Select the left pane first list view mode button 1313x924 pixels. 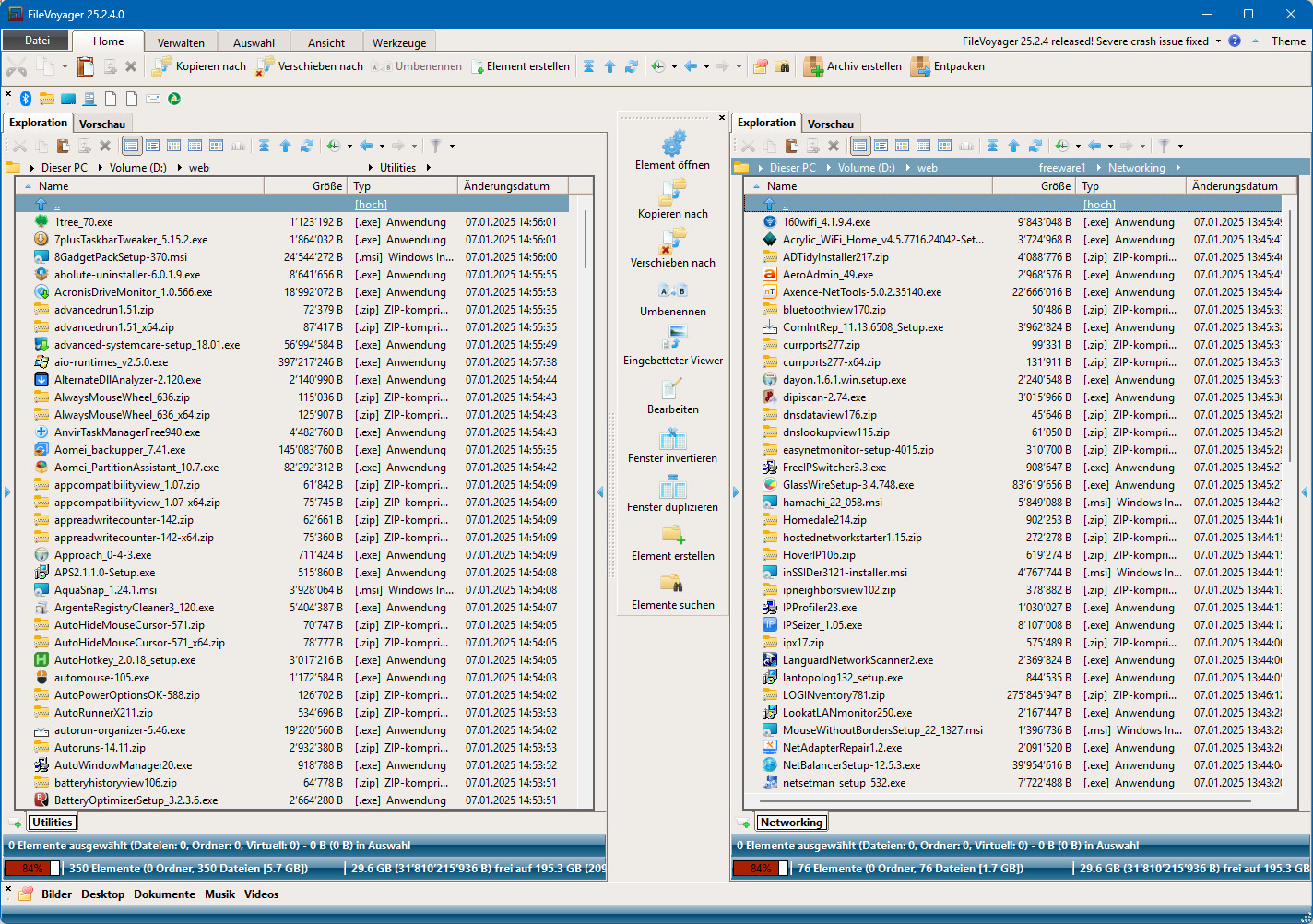click(x=131, y=146)
